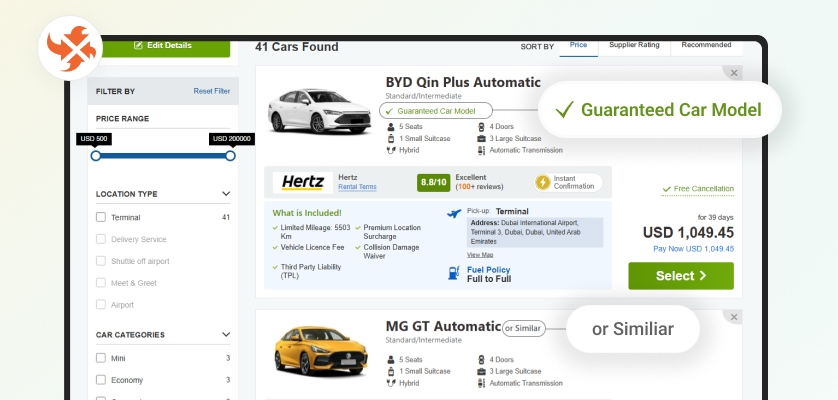Dismiss the BYD Qin Plus card
Screen dimensions: 838x400
[x=734, y=73]
